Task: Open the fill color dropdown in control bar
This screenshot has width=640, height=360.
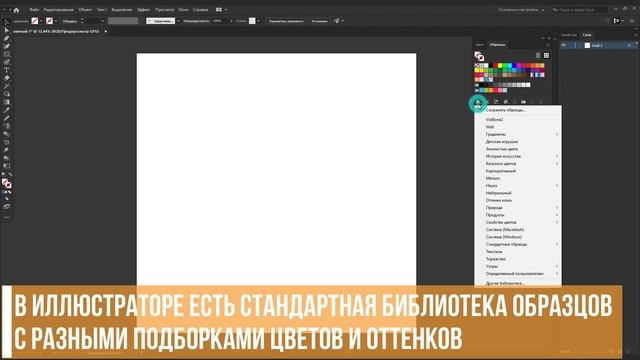Action: coord(41,21)
